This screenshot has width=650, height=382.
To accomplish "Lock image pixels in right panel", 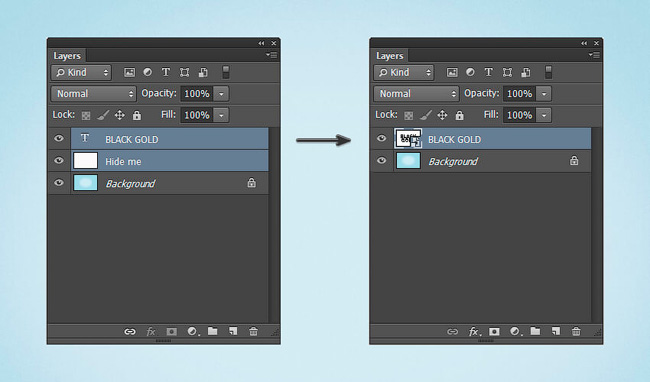I will tap(426, 115).
